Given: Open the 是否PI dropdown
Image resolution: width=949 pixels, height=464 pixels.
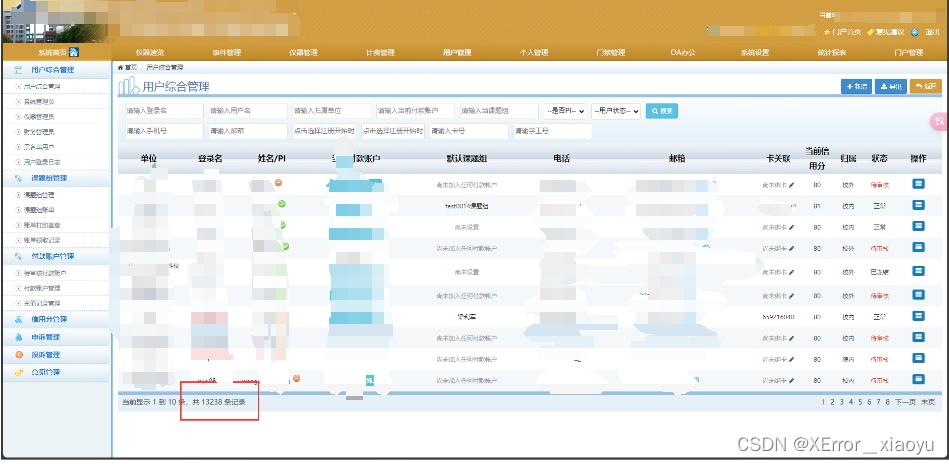Looking at the screenshot, I should point(565,111).
